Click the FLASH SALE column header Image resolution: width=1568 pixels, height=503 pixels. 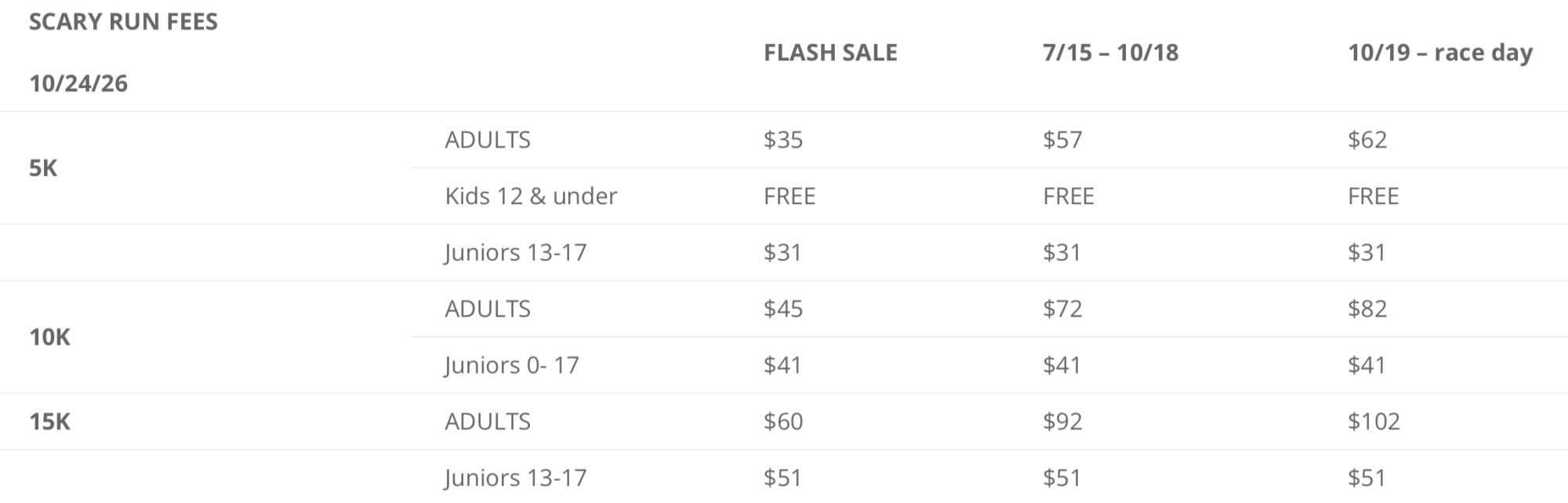coord(830,53)
